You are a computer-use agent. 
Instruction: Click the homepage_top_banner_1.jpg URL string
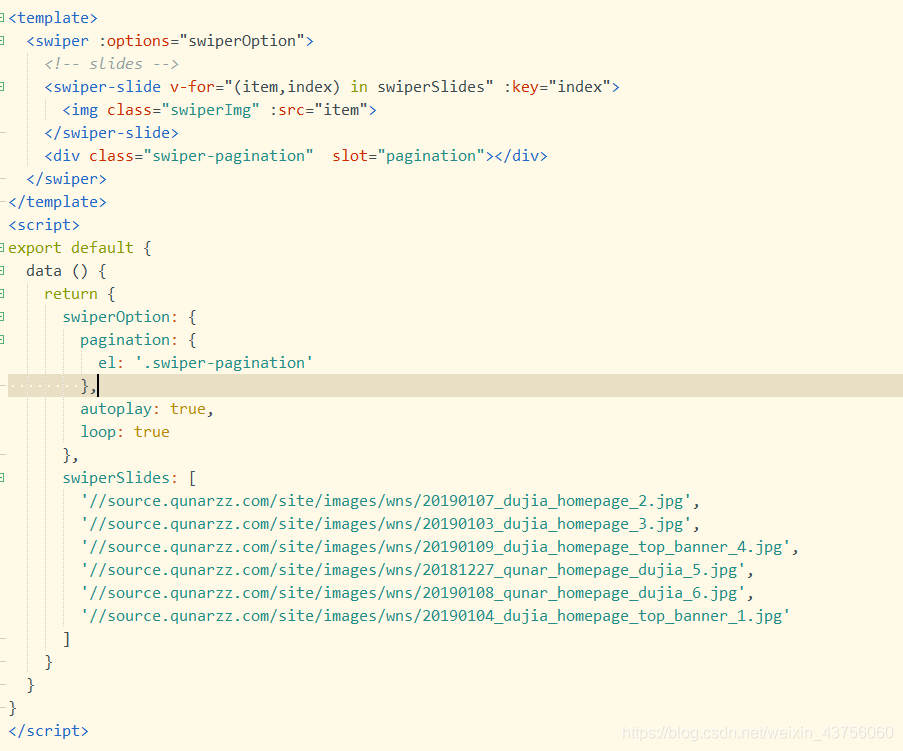point(435,616)
